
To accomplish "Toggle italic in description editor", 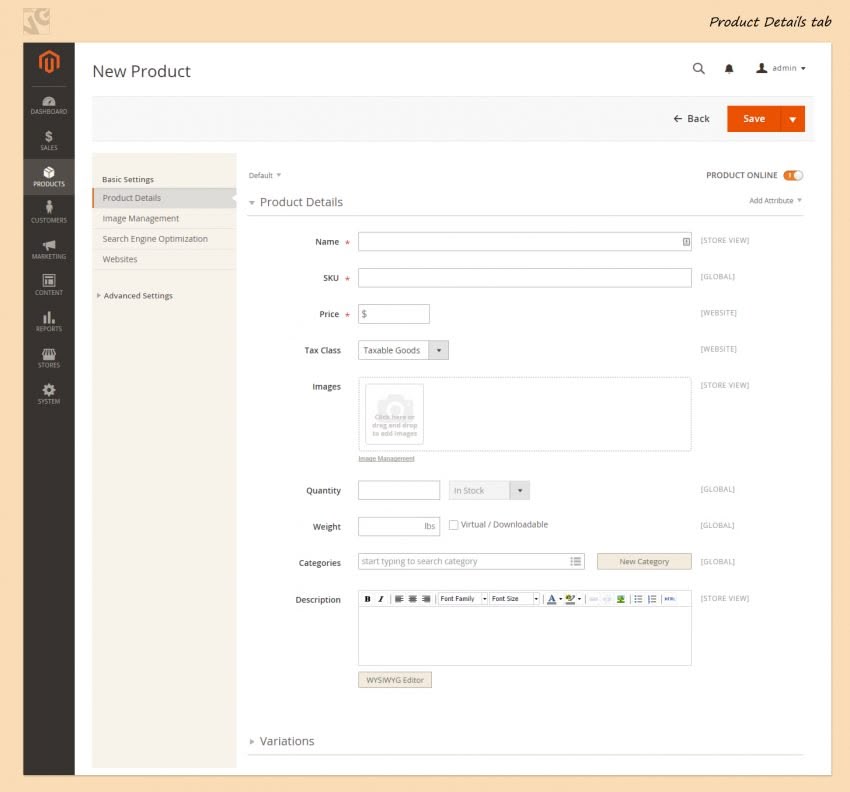I will click(381, 599).
